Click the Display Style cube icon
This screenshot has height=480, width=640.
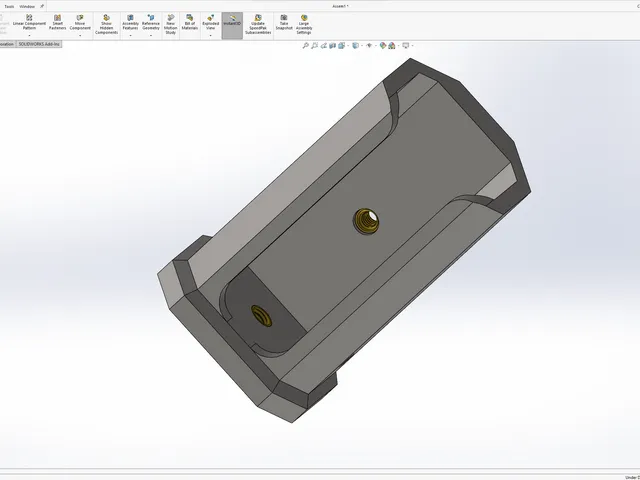[x=356, y=46]
